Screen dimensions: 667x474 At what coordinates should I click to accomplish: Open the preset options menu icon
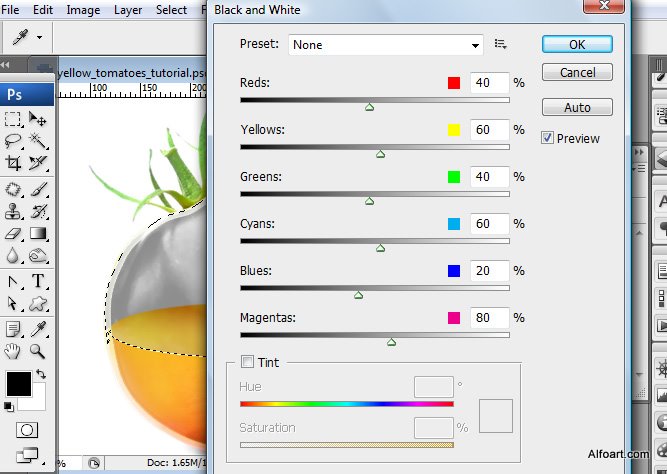click(501, 44)
